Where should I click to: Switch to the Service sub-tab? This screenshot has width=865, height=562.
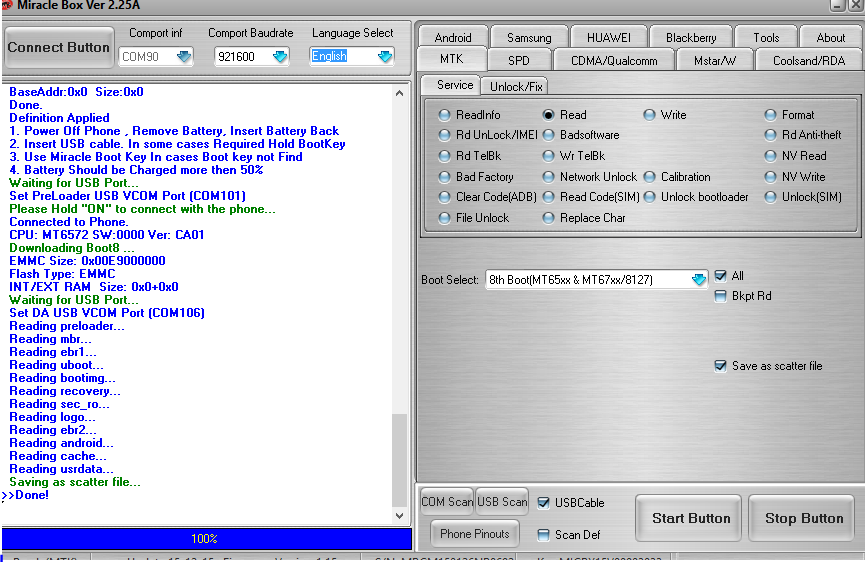(455, 85)
